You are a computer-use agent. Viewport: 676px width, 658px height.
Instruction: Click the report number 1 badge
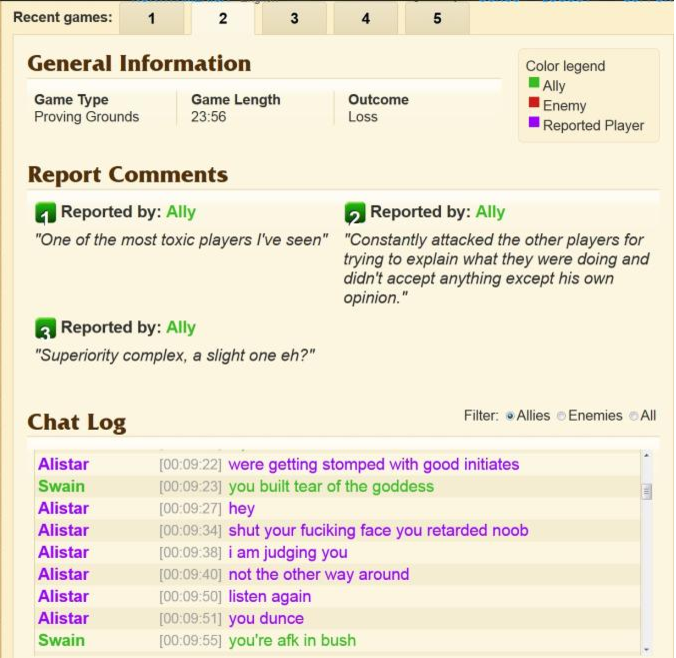45,213
